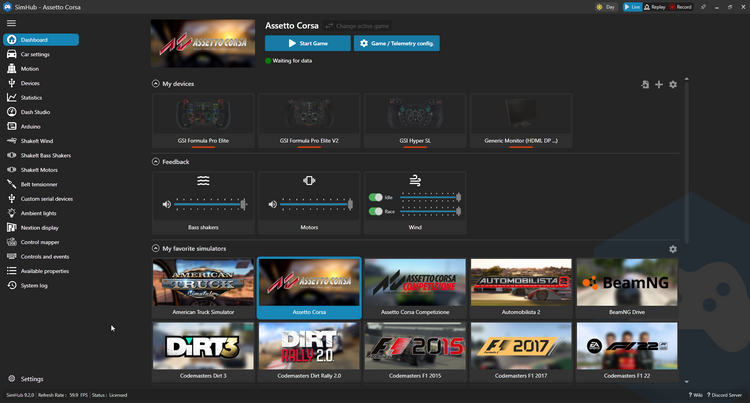750x403 pixels.
Task: Toggle the Wind Idle switch
Action: 375,197
